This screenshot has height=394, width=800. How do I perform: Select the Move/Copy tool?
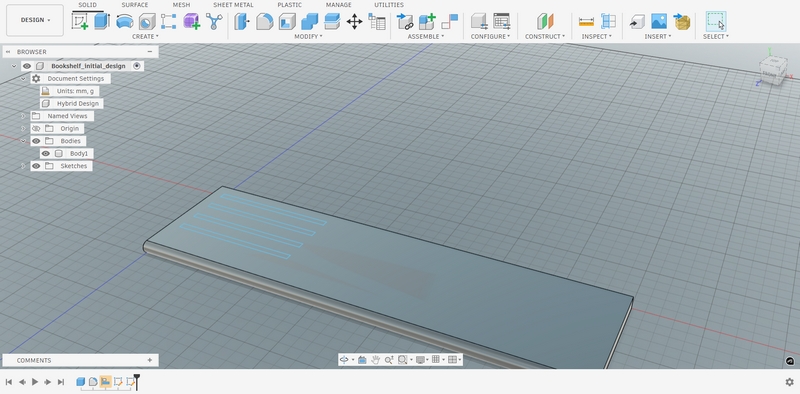point(354,21)
